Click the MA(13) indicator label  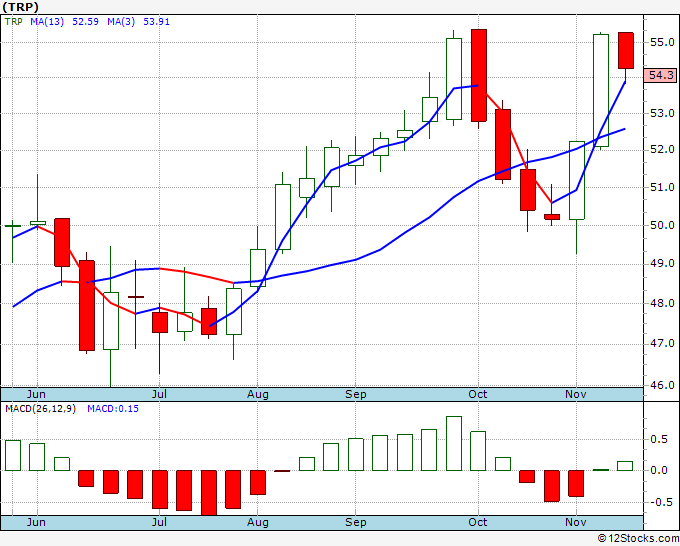[47, 22]
